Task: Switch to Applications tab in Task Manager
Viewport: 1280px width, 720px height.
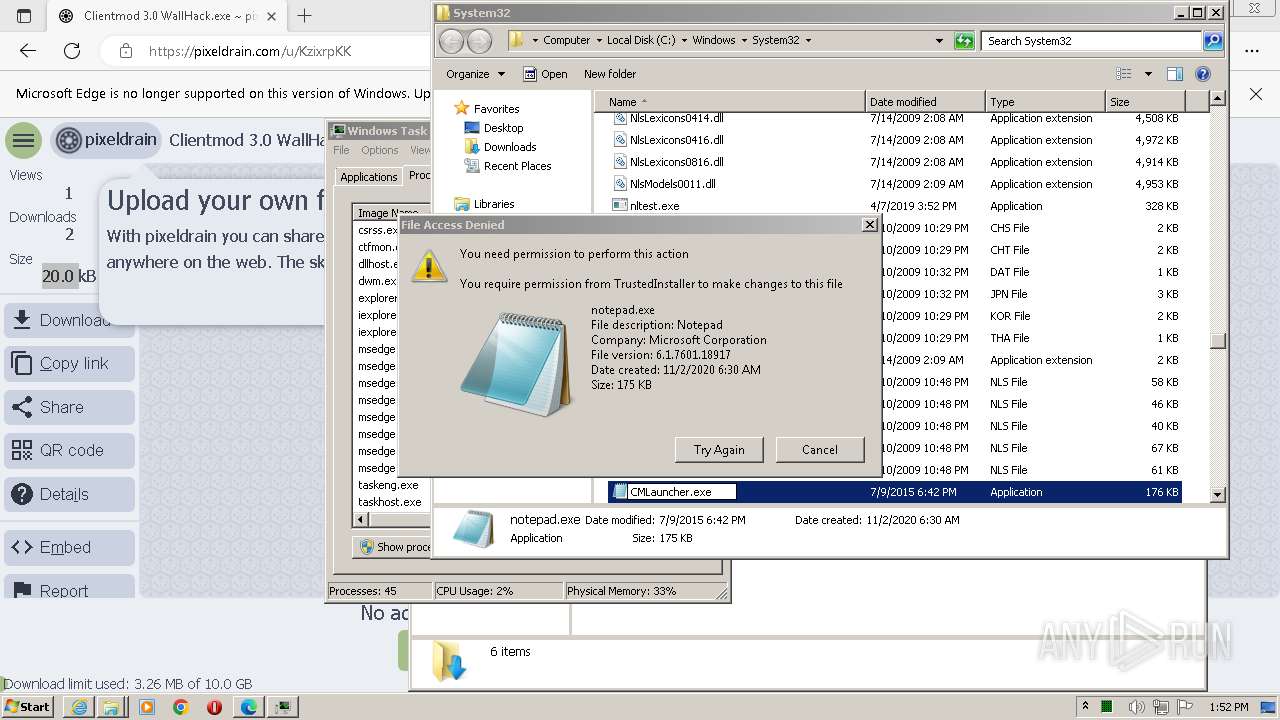Action: click(x=369, y=177)
